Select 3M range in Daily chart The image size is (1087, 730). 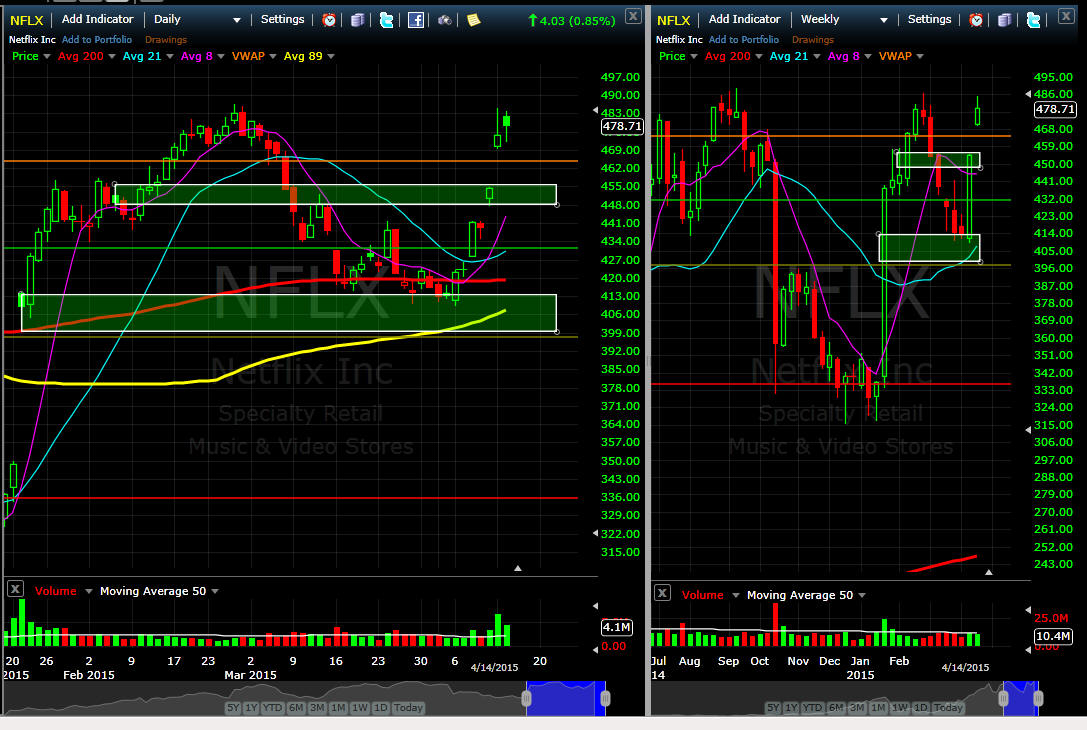[x=317, y=708]
